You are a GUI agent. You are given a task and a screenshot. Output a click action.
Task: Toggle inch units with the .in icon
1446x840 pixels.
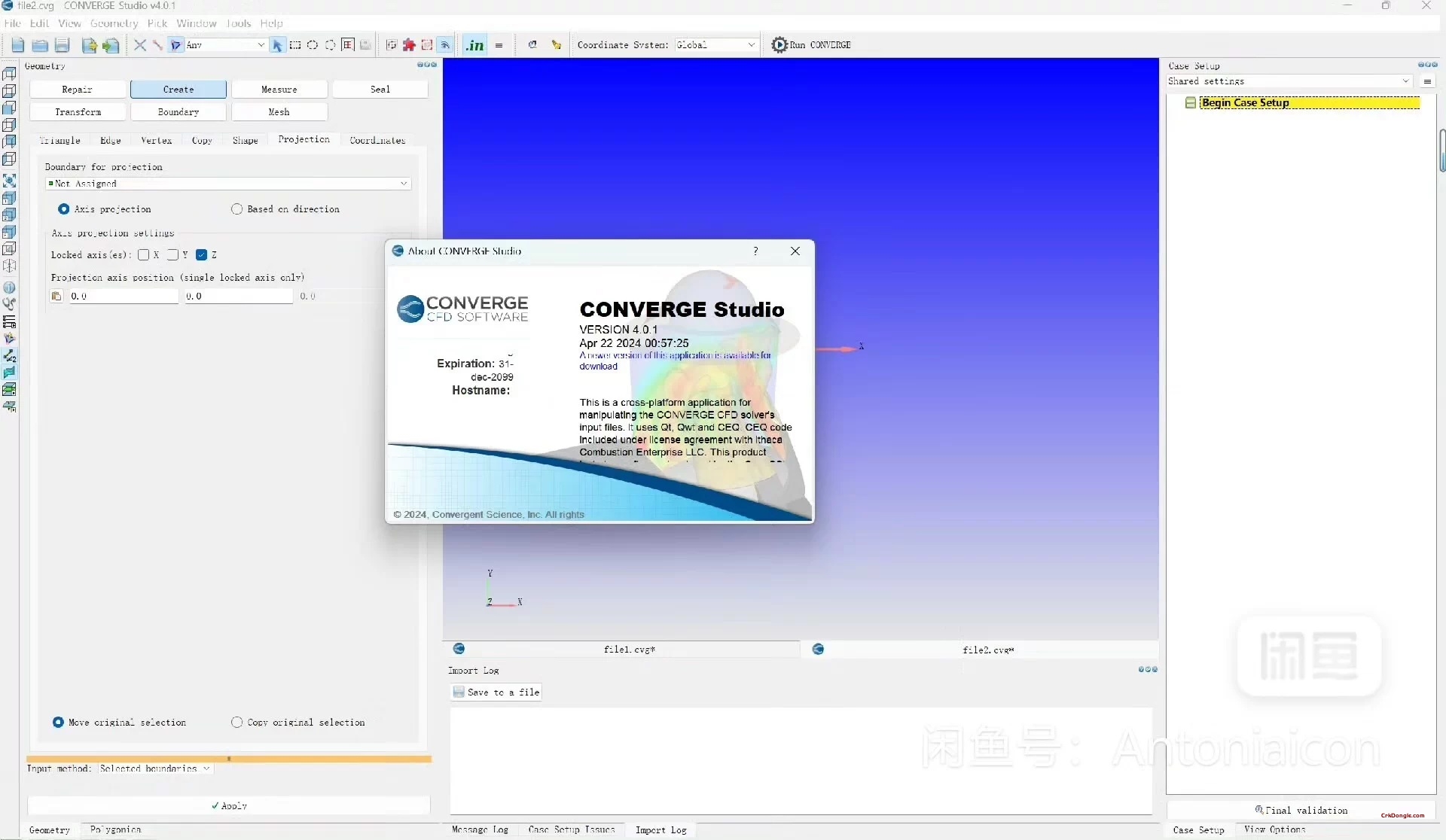(474, 45)
